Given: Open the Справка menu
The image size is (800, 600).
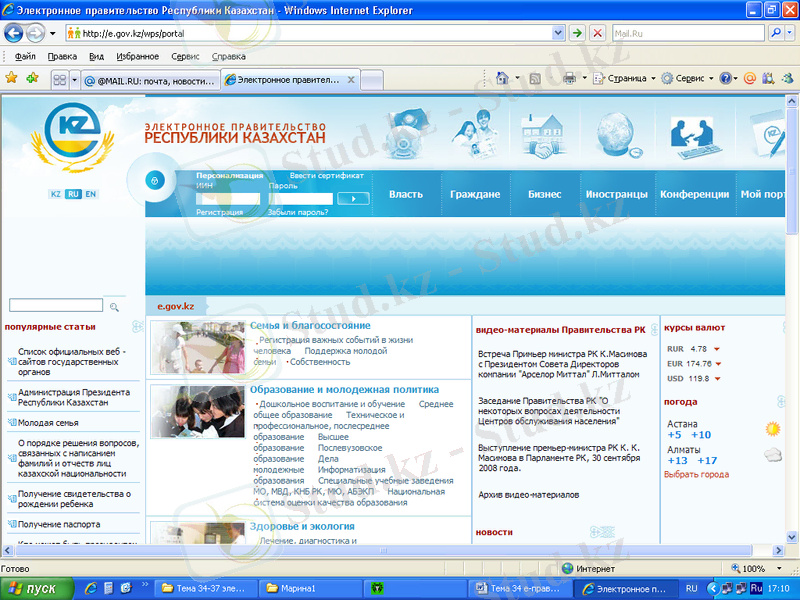Looking at the screenshot, I should tap(229, 57).
